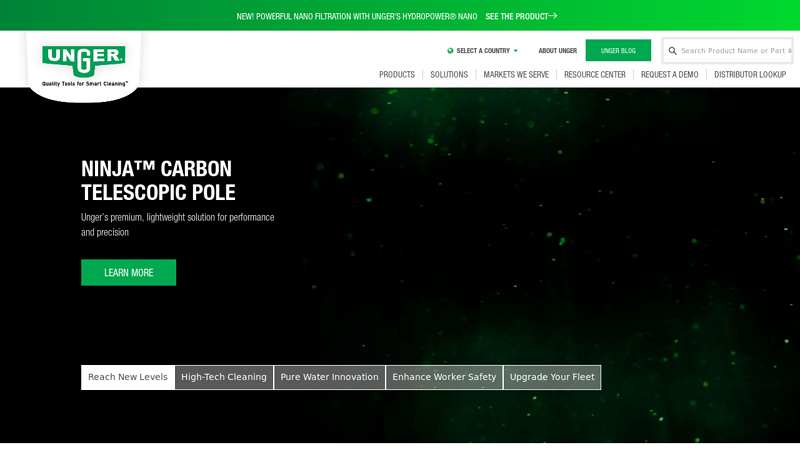Focus the Search Product Name input field
This screenshot has height=450, width=800.
coord(735,51)
